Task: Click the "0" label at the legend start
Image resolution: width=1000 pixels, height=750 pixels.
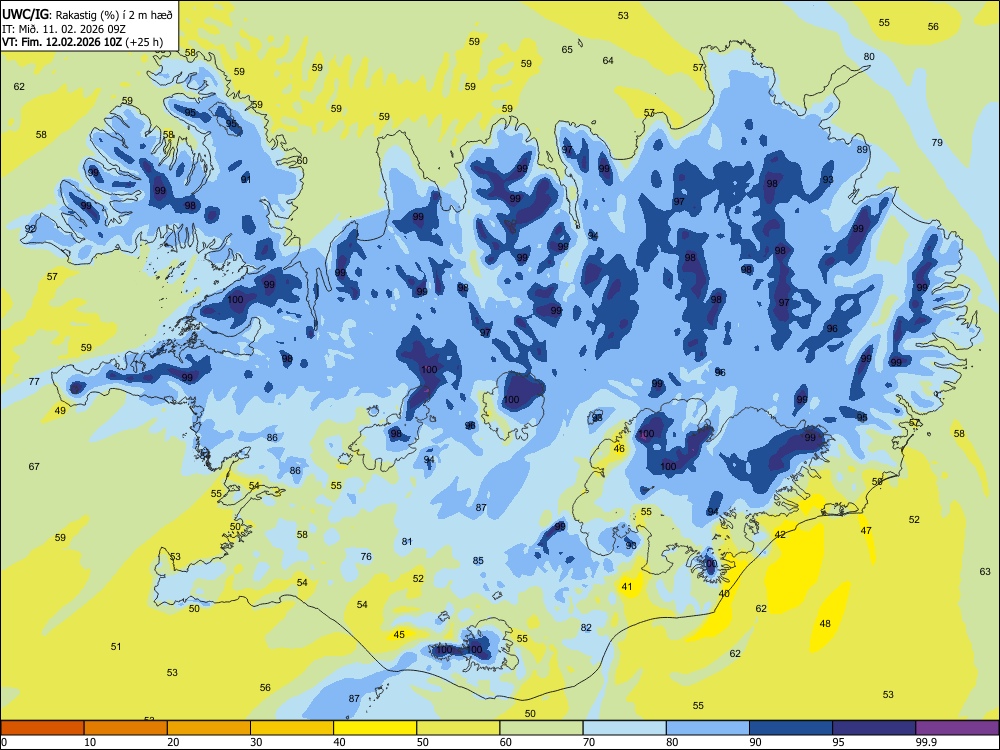Action: (4, 742)
